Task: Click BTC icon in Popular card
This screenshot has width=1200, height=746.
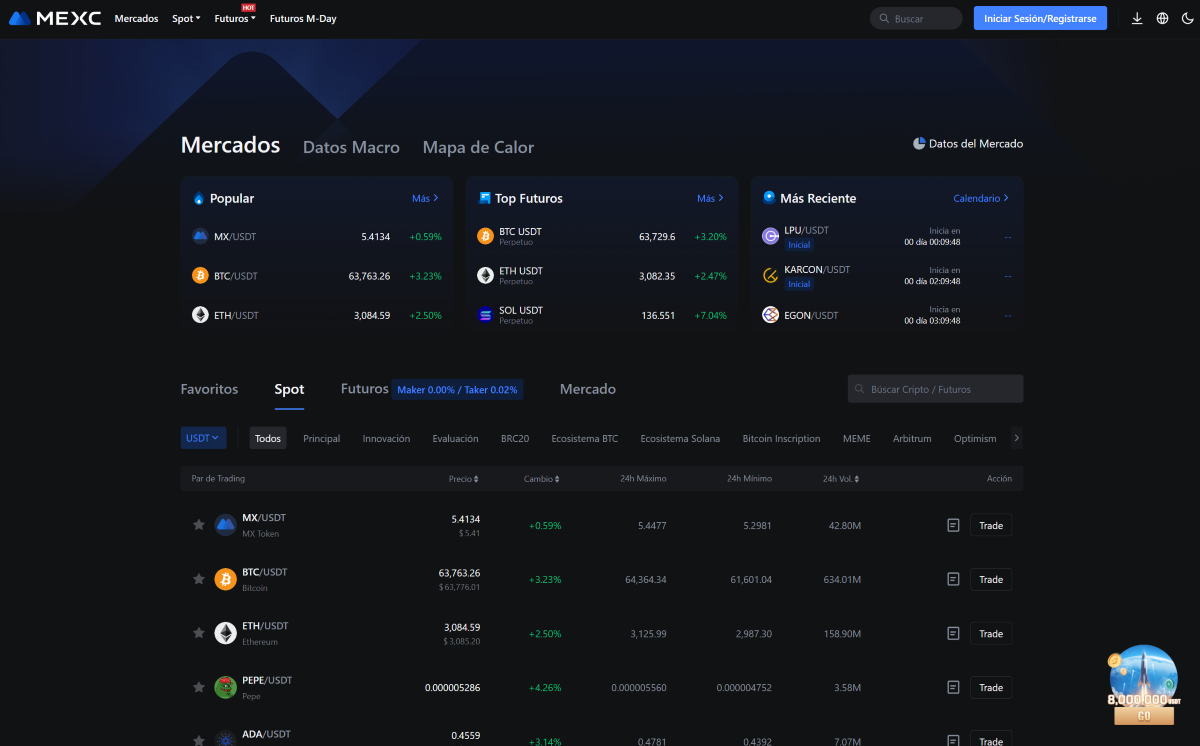Action: click(200, 275)
